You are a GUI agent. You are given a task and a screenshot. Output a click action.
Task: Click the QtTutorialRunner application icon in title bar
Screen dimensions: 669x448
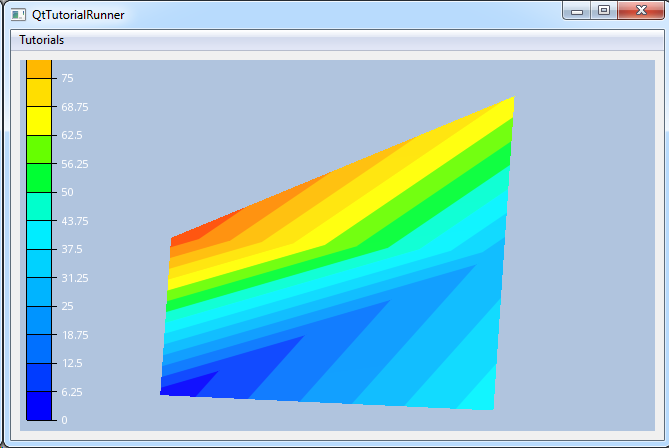point(18,15)
